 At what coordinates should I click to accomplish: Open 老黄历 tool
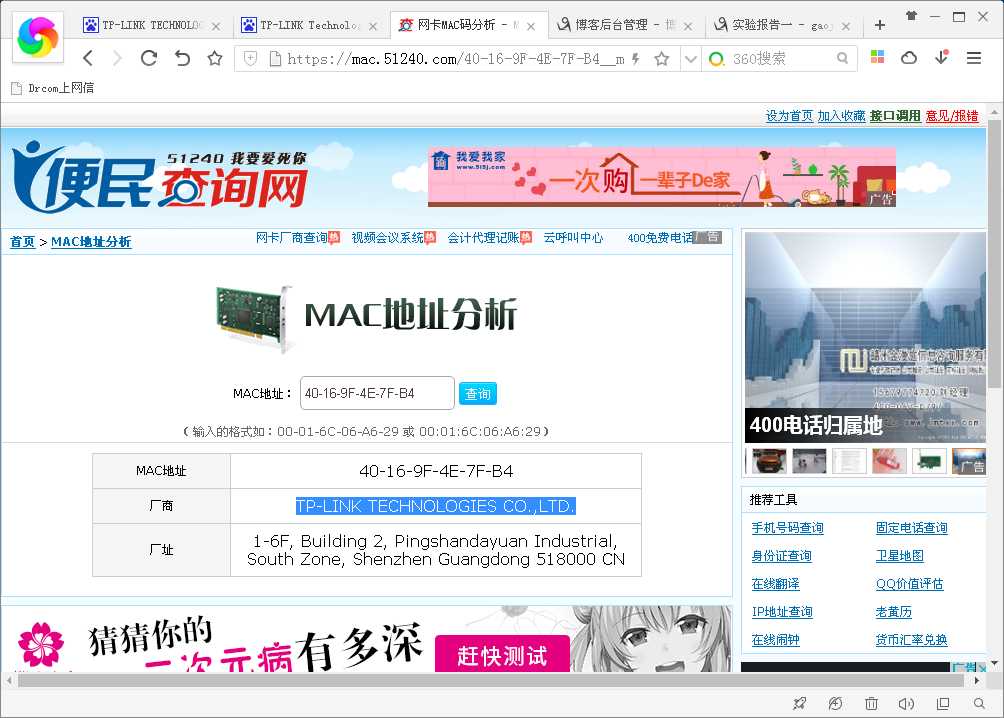coord(894,612)
